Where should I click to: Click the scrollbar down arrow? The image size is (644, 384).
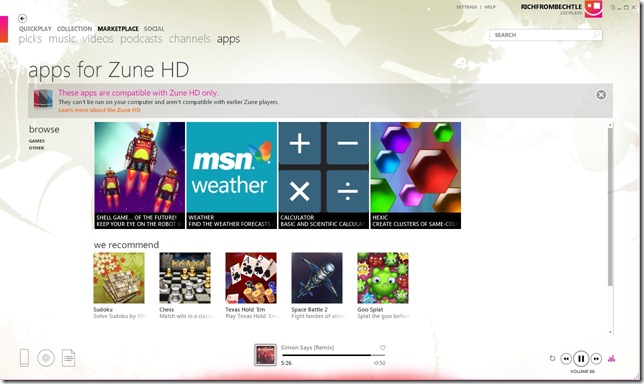click(x=610, y=332)
